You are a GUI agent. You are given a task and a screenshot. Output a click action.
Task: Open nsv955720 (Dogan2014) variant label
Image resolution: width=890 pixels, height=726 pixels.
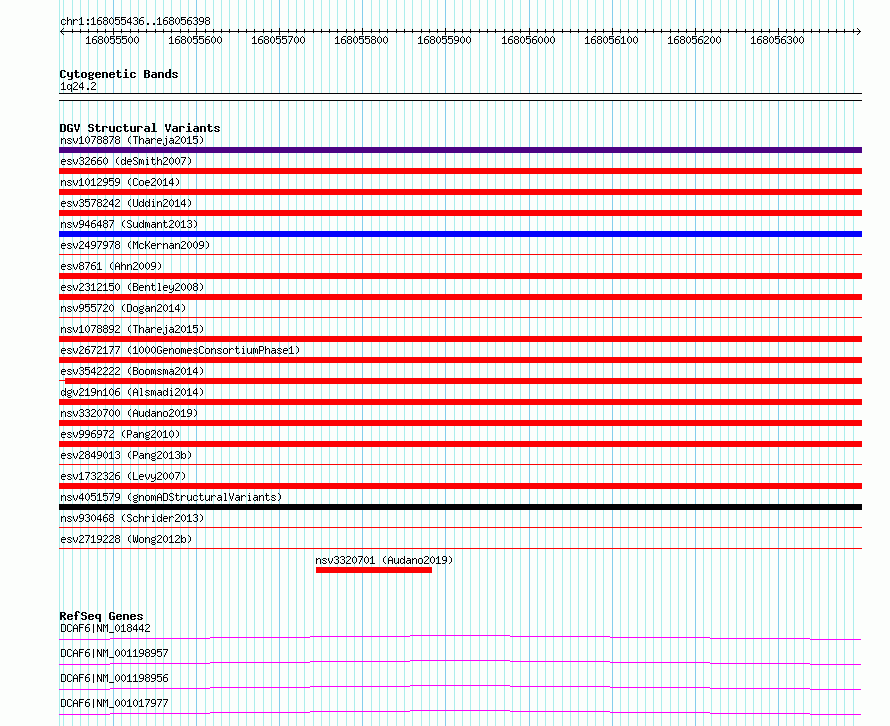123,308
